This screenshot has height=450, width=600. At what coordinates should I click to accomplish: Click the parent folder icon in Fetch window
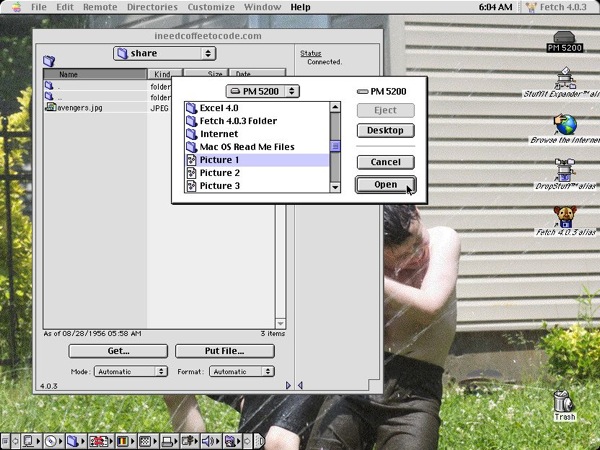tap(49, 60)
